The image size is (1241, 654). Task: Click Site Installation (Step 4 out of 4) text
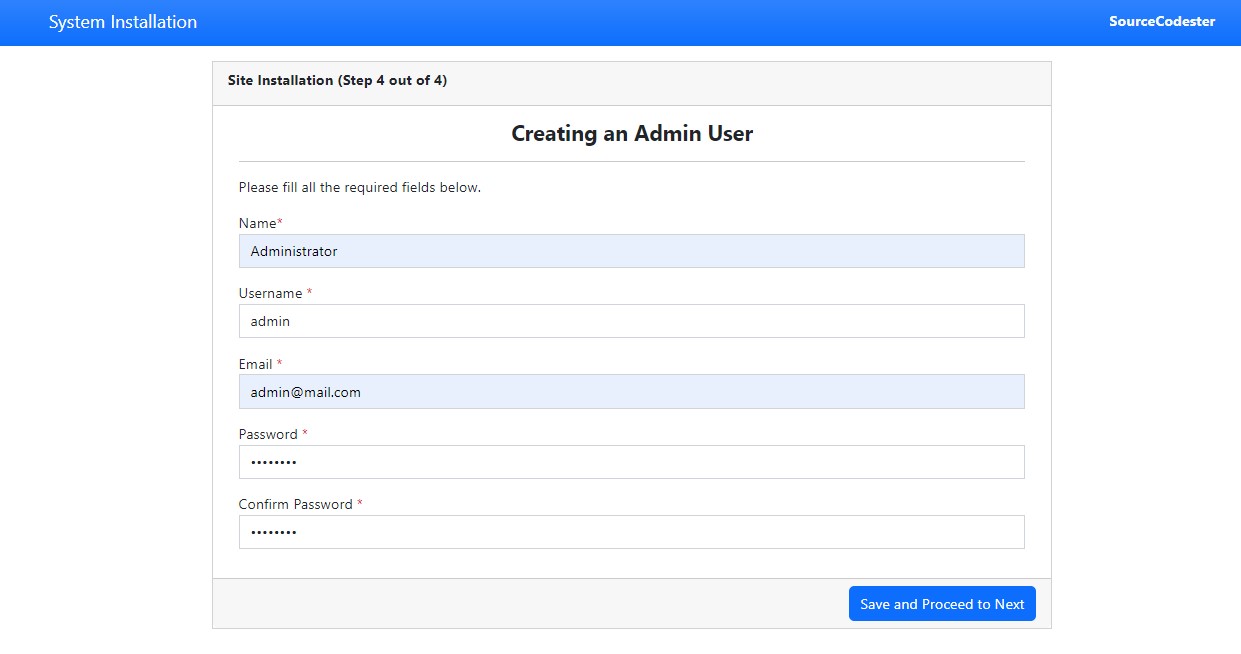(x=337, y=80)
